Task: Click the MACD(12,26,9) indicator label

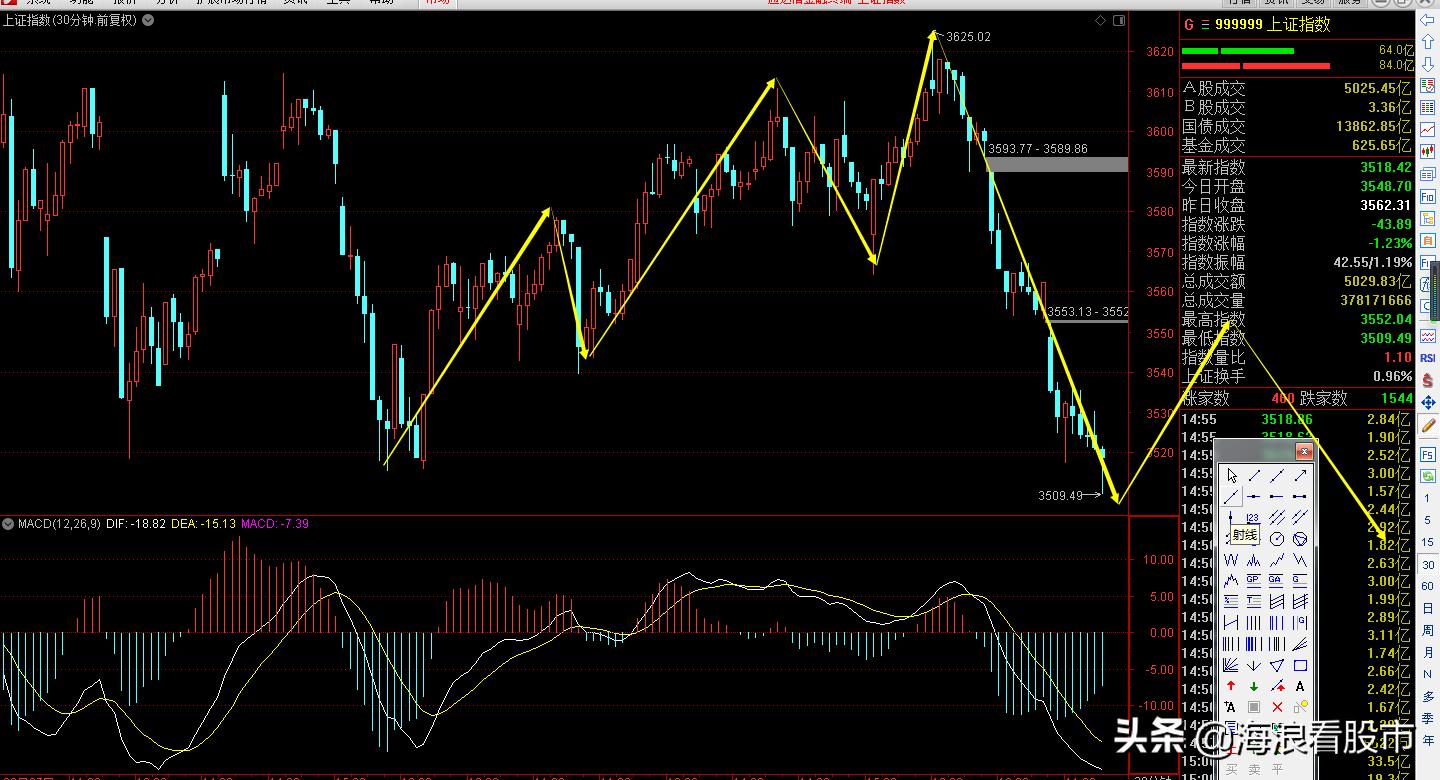Action: pyautogui.click(x=59, y=524)
